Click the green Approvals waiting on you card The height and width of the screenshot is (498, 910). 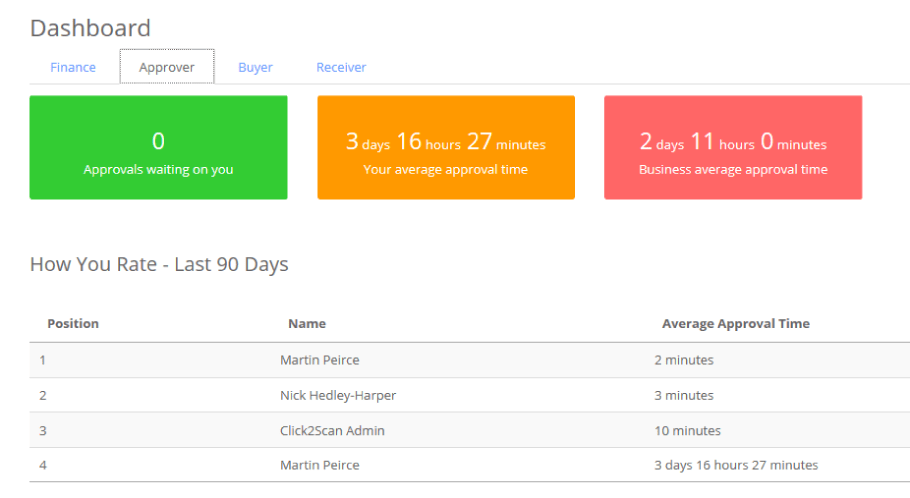pos(158,147)
